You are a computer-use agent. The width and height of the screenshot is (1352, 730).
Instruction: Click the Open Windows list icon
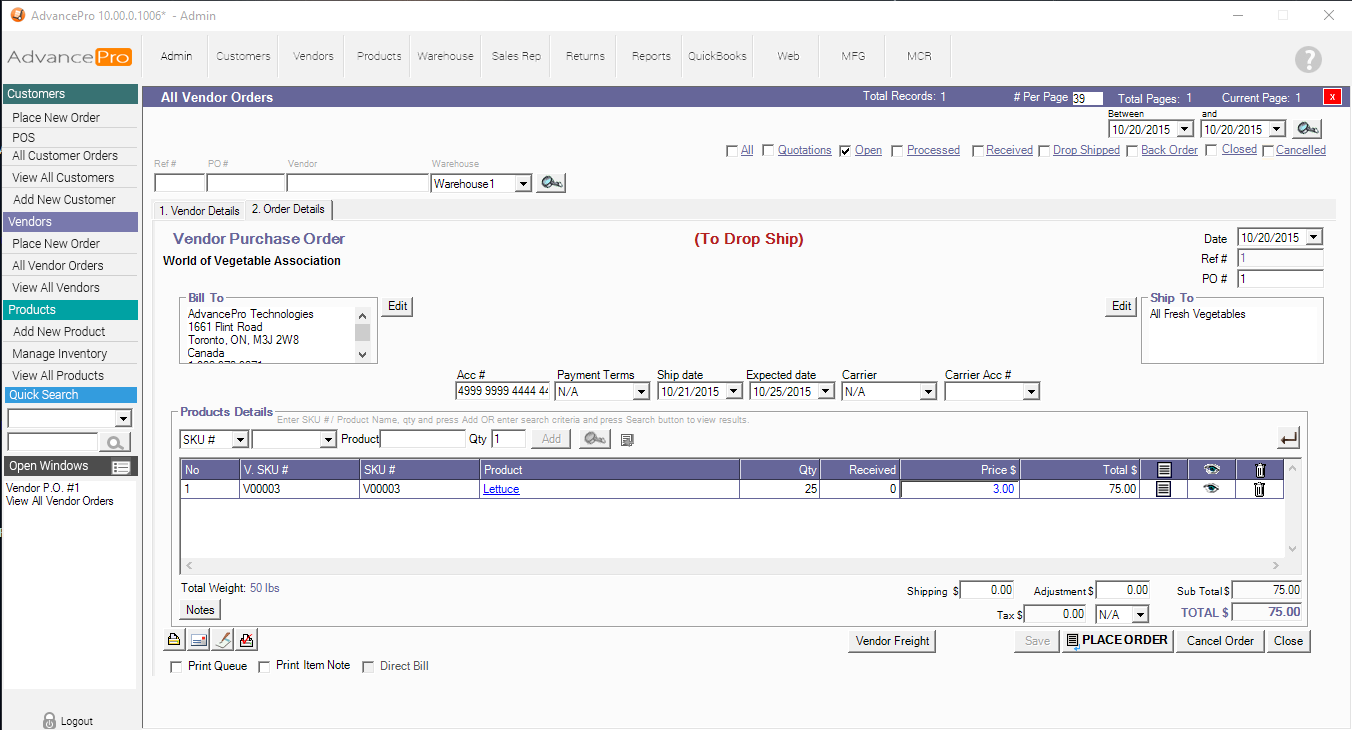[x=121, y=467]
